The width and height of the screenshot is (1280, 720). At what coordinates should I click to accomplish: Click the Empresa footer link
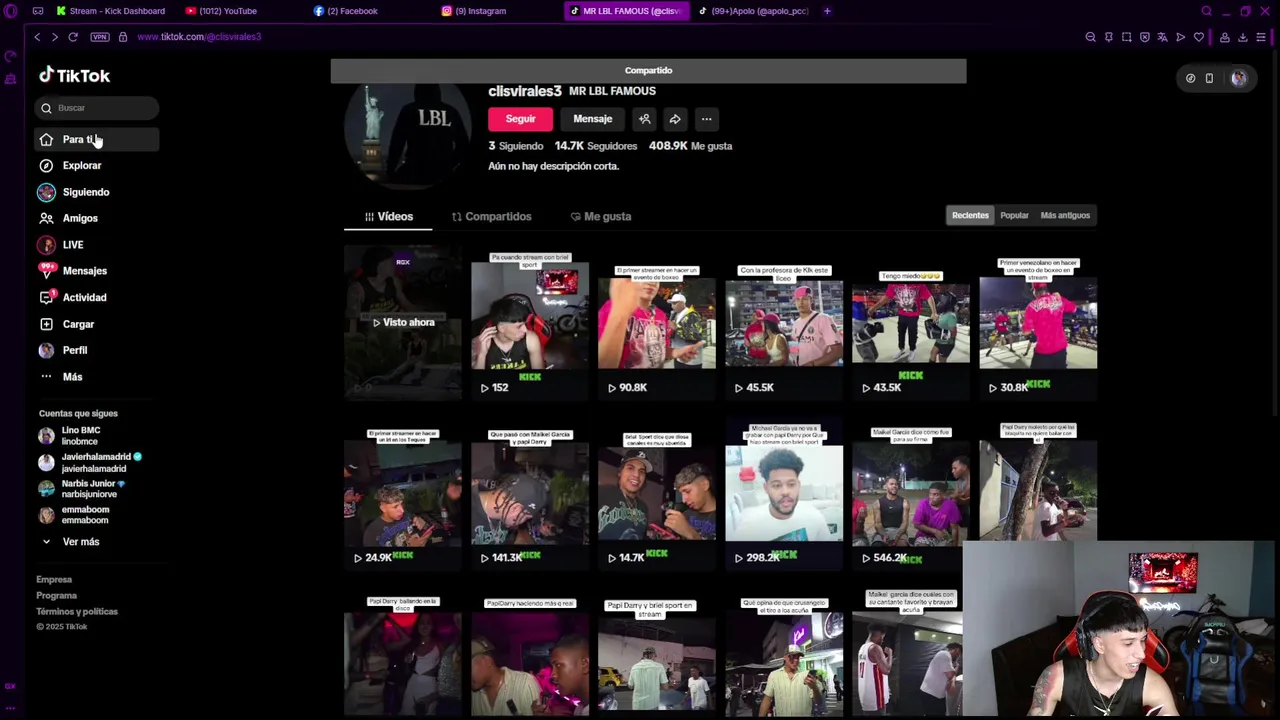coord(54,579)
